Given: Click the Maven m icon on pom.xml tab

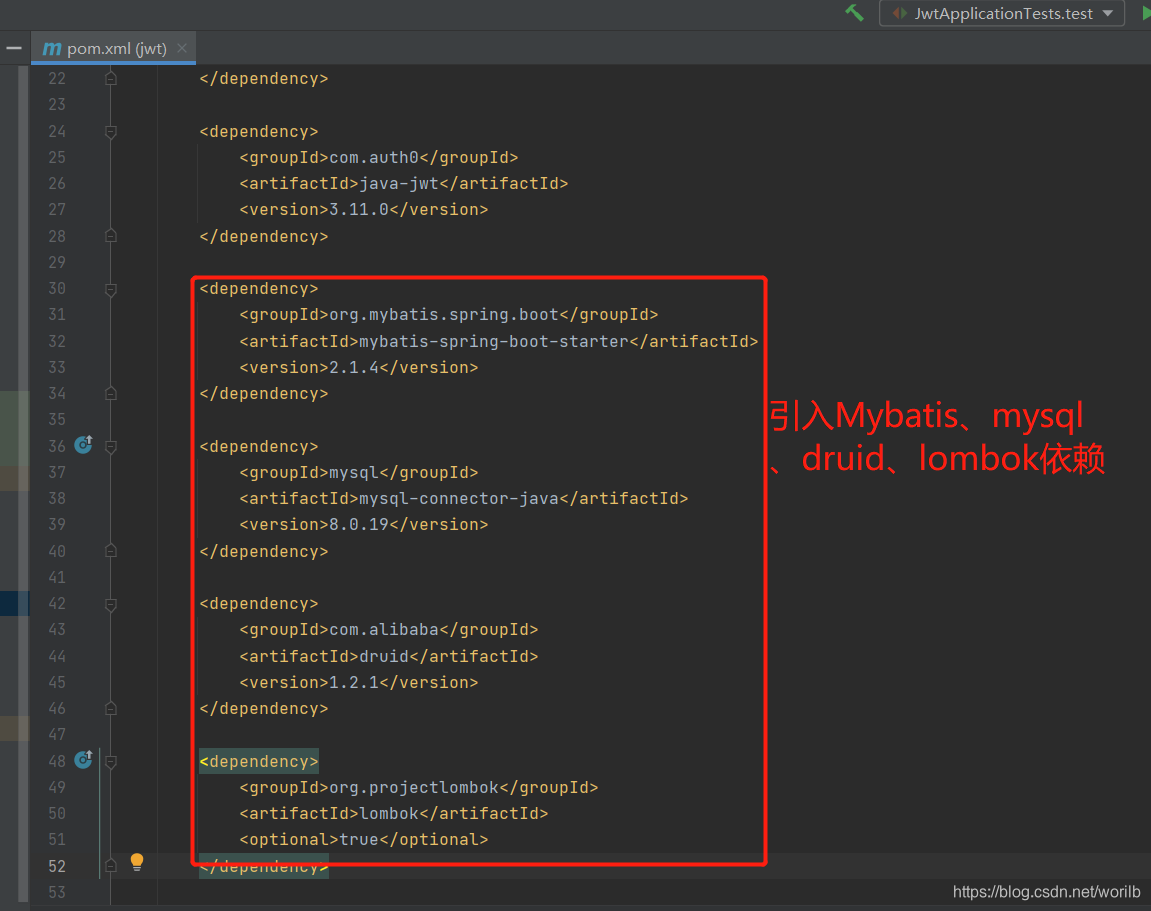Looking at the screenshot, I should (51, 48).
